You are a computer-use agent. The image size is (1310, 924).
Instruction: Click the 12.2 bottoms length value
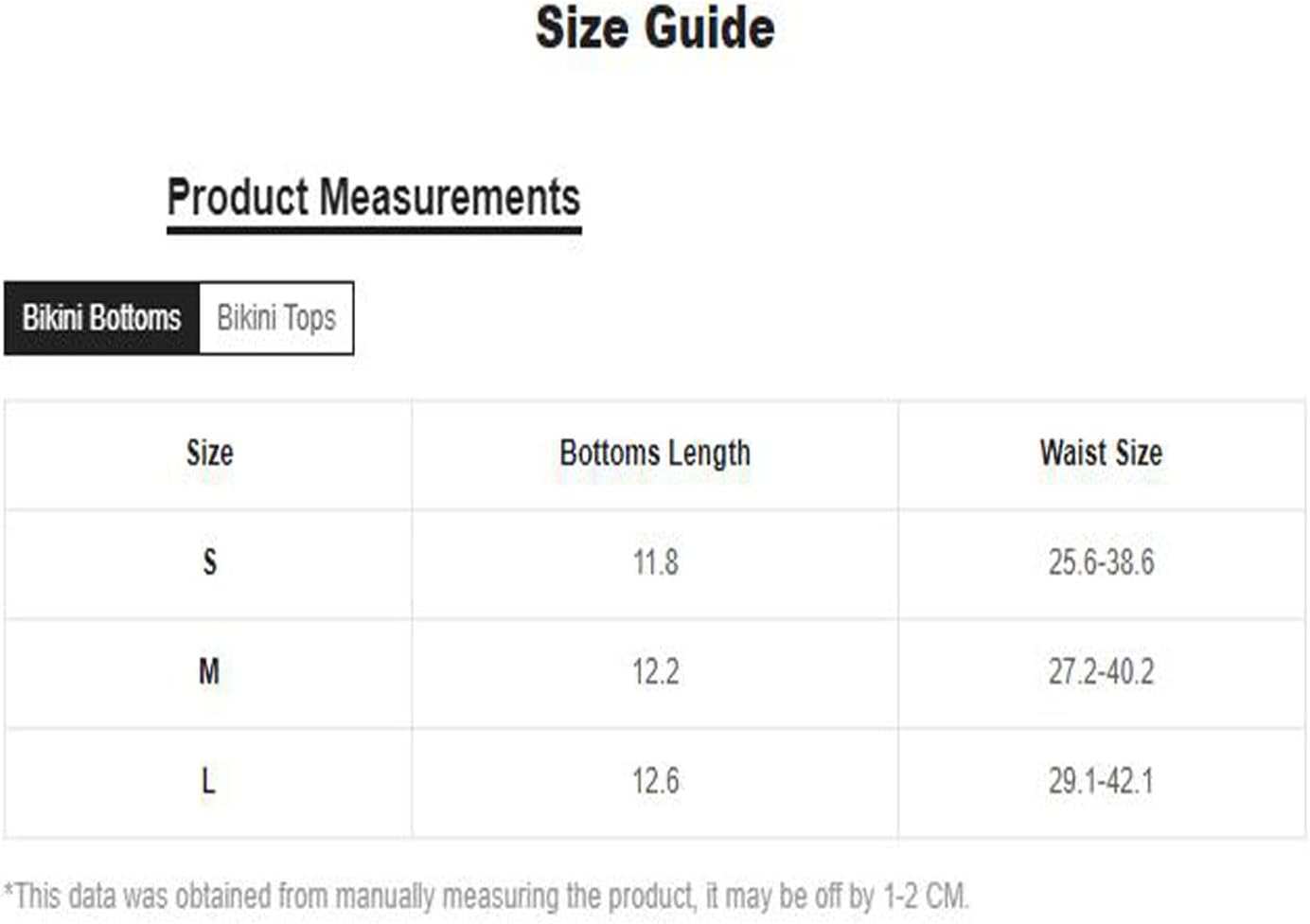point(655,672)
